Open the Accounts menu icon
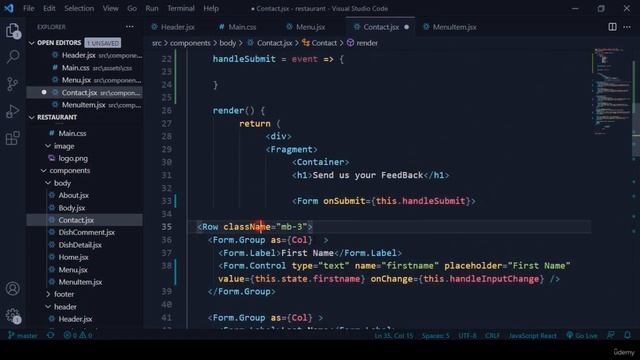 tap(13, 289)
